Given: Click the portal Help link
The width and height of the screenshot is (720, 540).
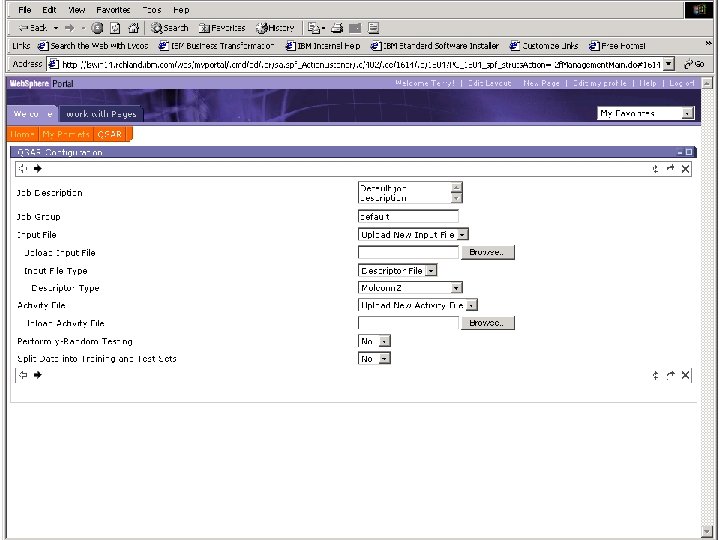Looking at the screenshot, I should point(647,83).
